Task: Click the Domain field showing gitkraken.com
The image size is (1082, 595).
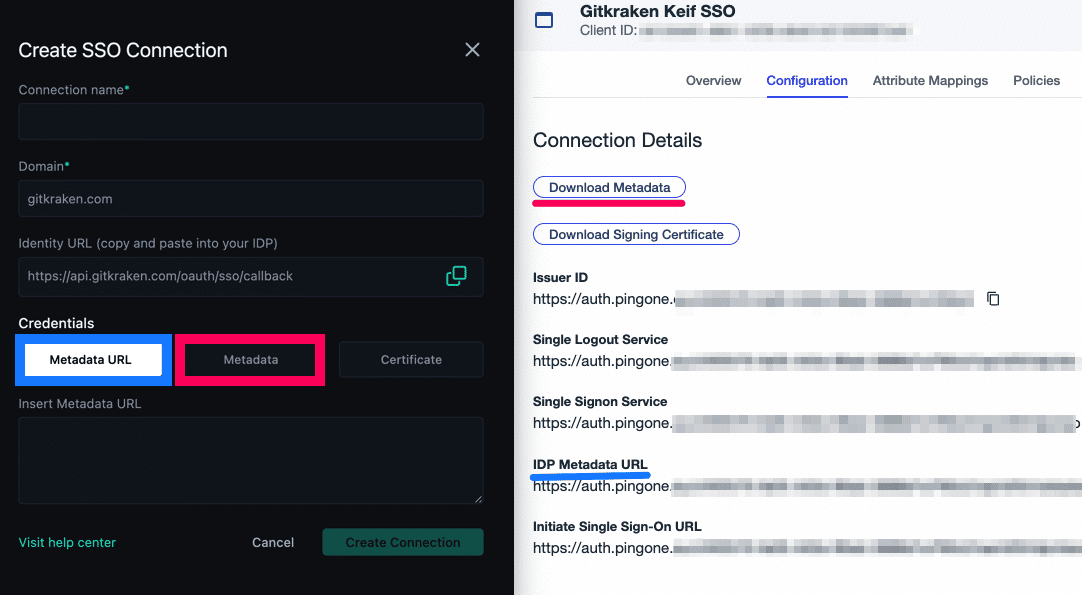Action: (250, 199)
